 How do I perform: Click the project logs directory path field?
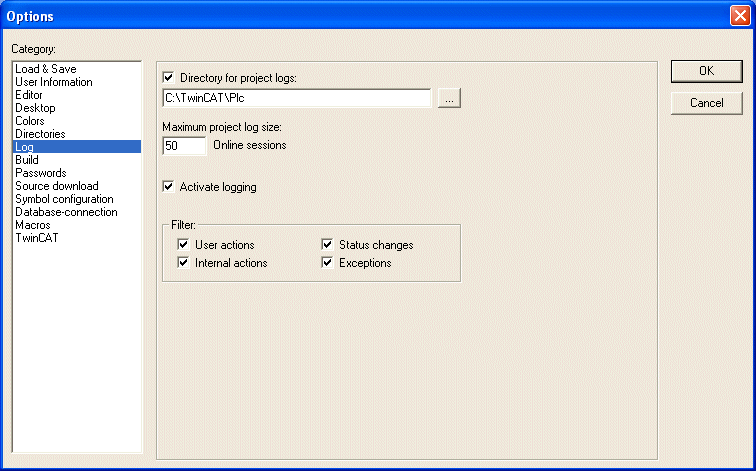[297, 98]
